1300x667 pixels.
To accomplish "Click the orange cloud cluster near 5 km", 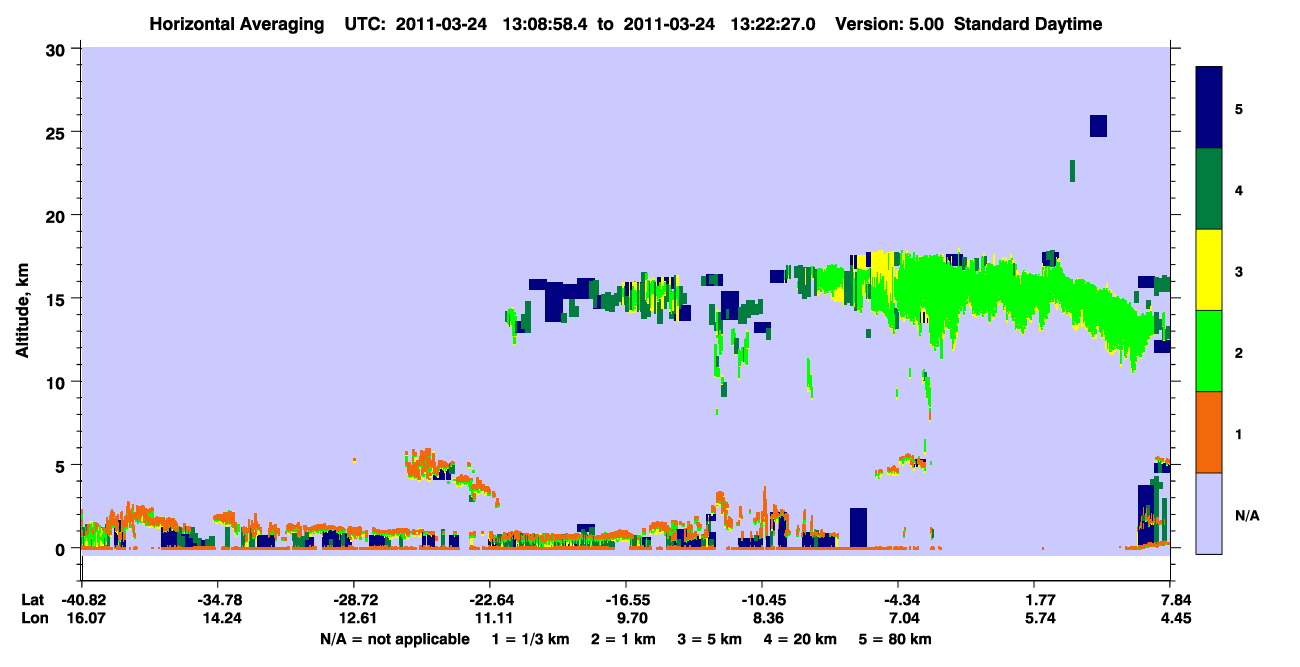I will click(430, 464).
